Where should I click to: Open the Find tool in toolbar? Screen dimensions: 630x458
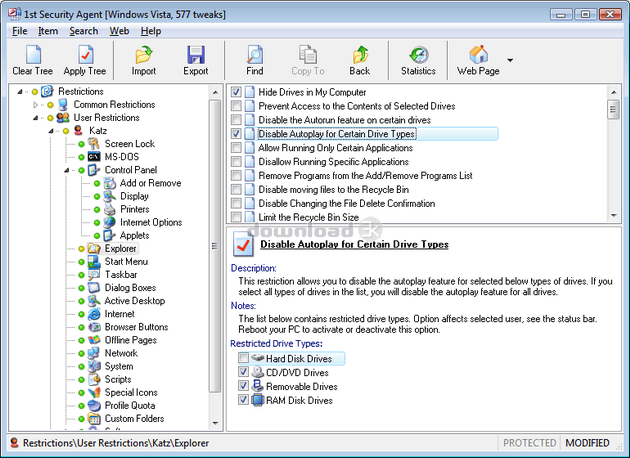tap(255, 55)
